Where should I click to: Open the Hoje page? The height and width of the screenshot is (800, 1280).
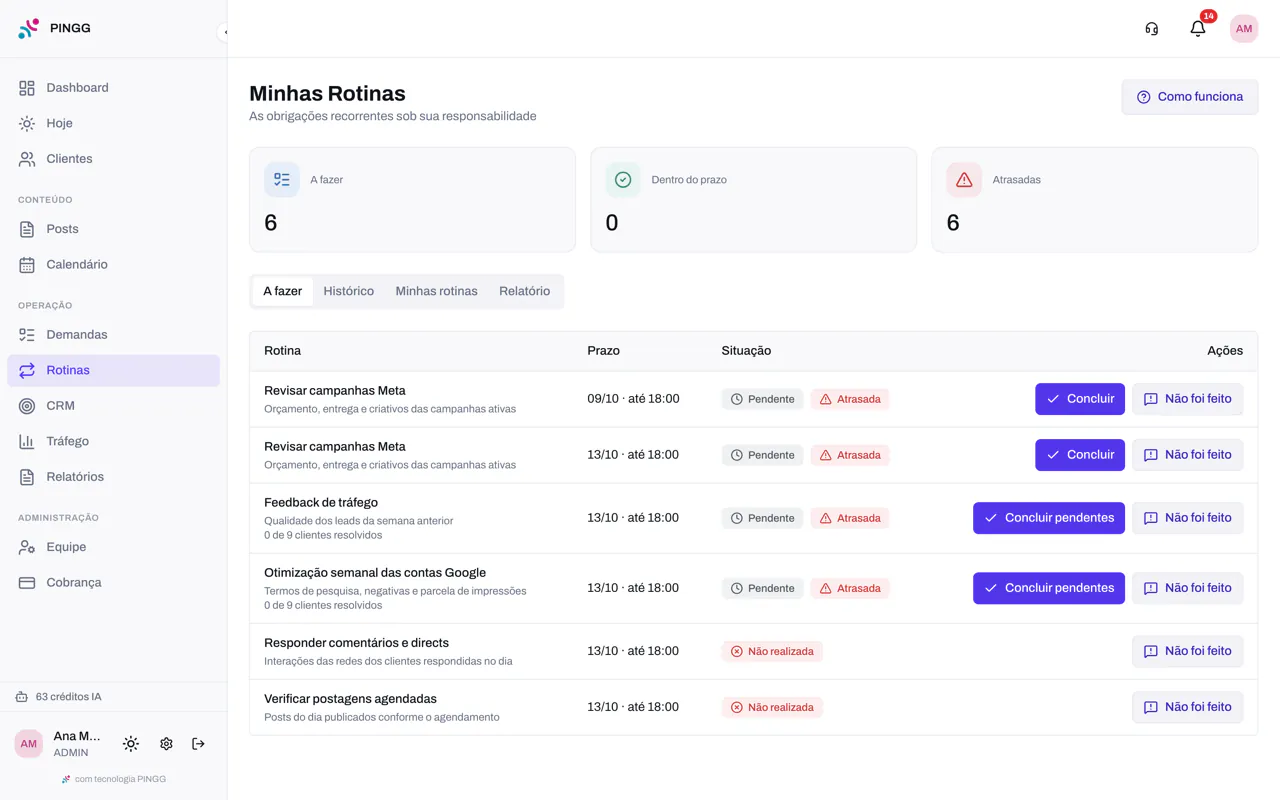(x=113, y=123)
